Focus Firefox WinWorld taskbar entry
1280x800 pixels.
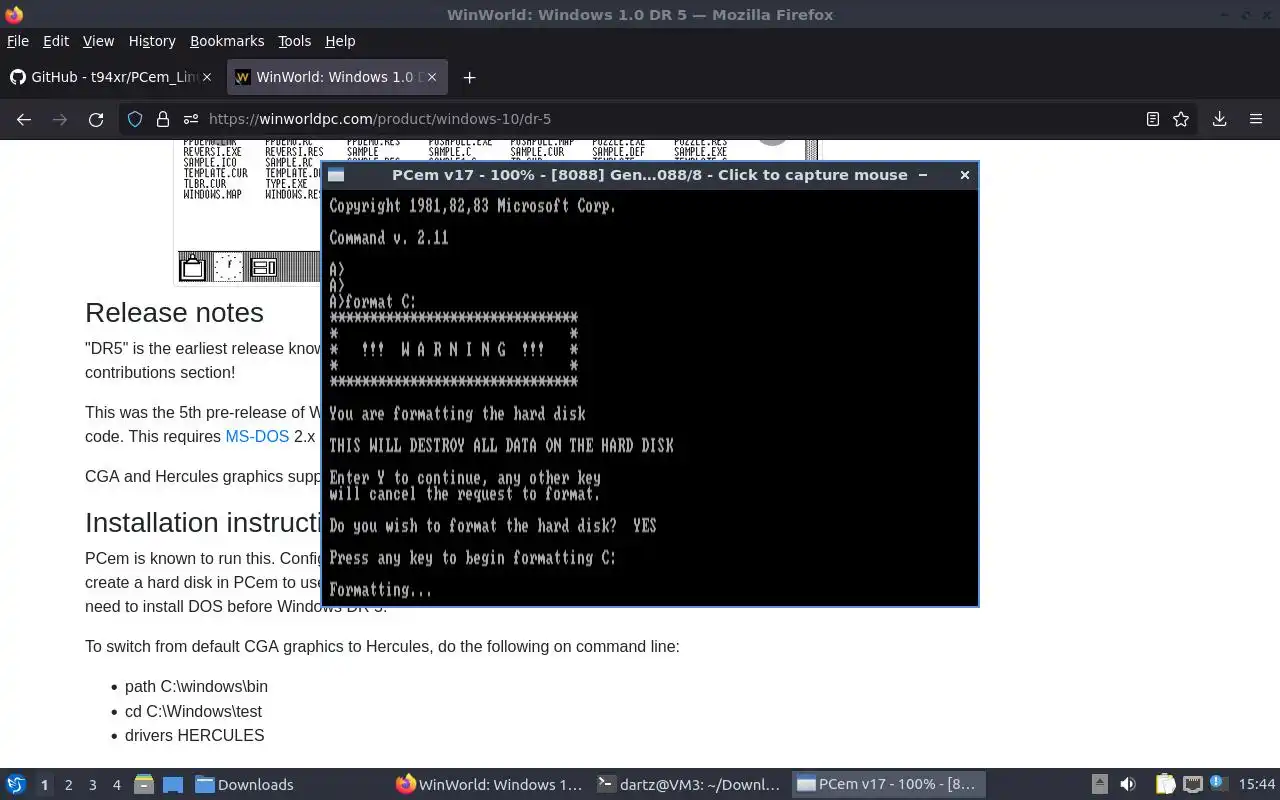[488, 784]
